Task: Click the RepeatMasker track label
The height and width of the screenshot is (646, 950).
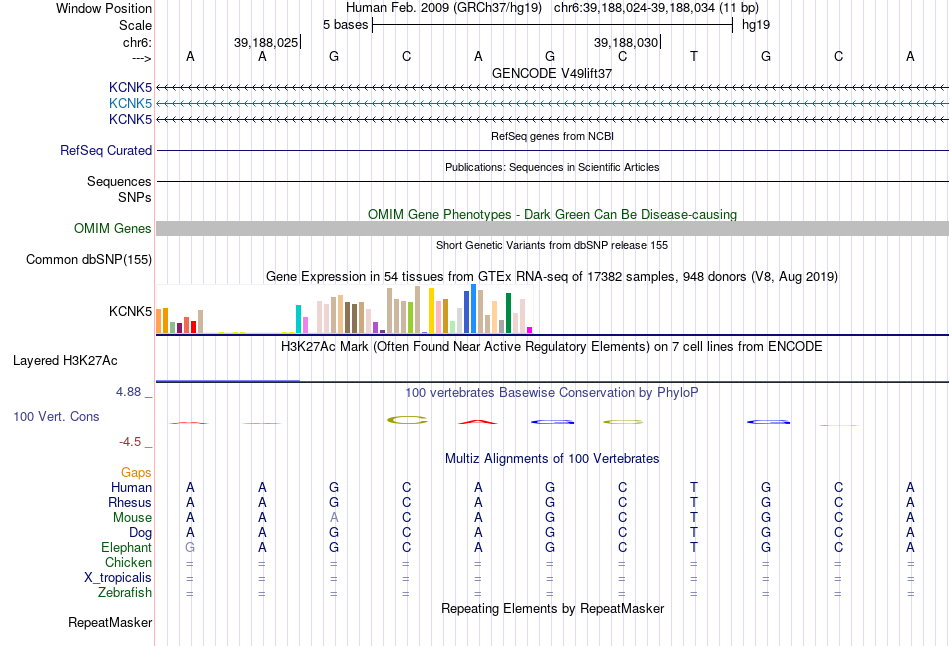Action: 110,622
